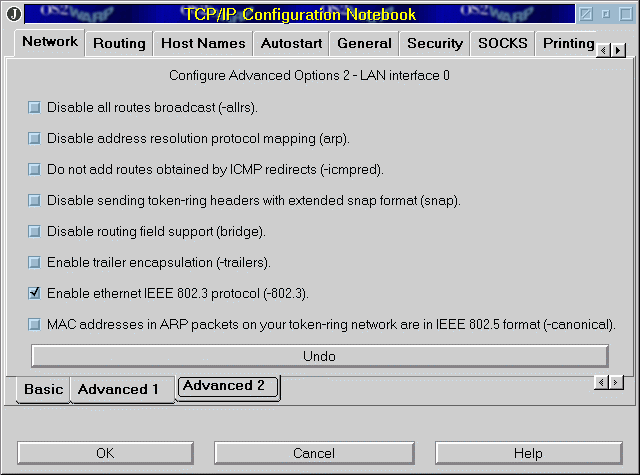
Task: Click the Cancel button
Action: click(x=314, y=453)
